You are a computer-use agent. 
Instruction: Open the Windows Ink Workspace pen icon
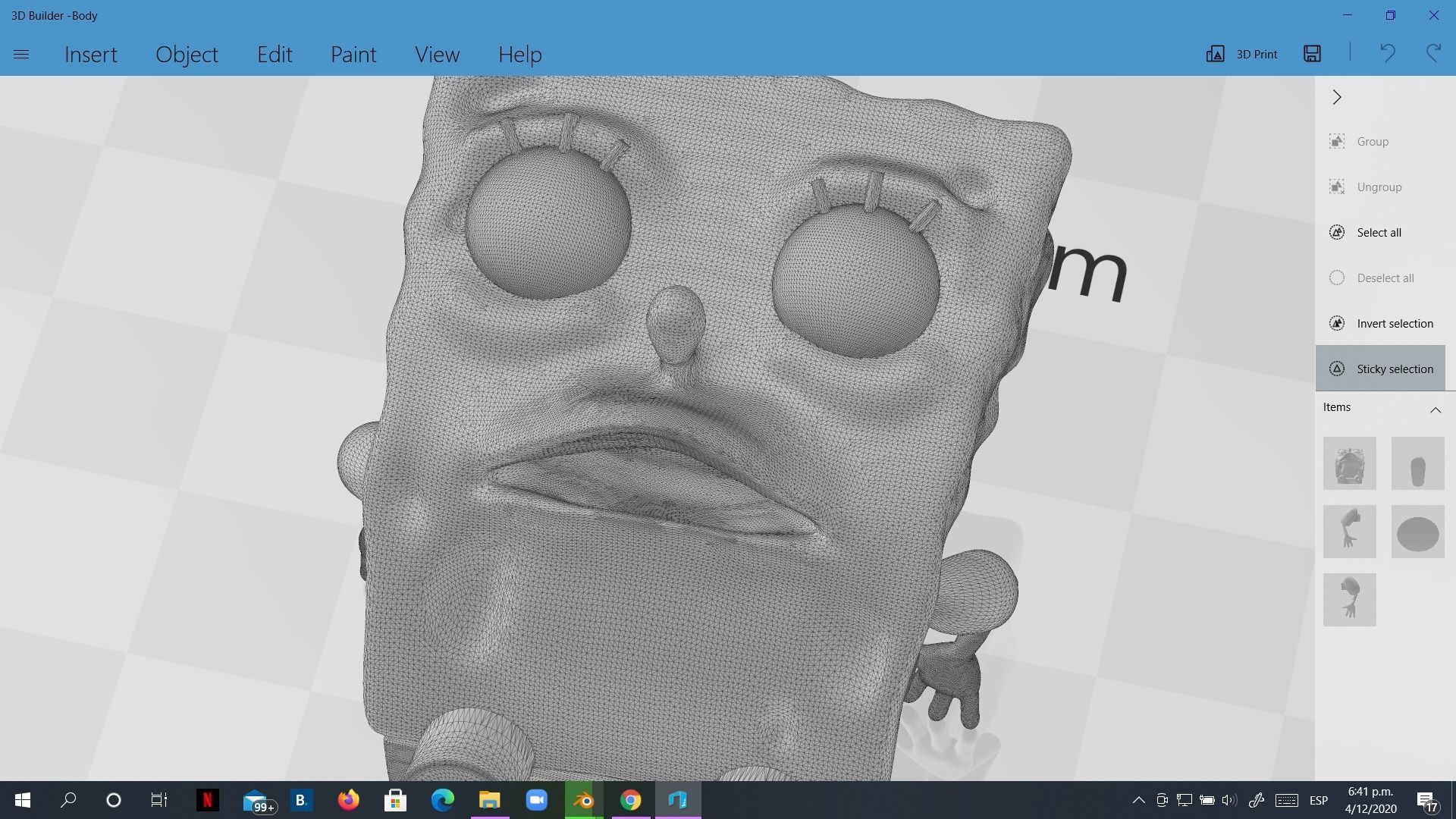click(1256, 800)
